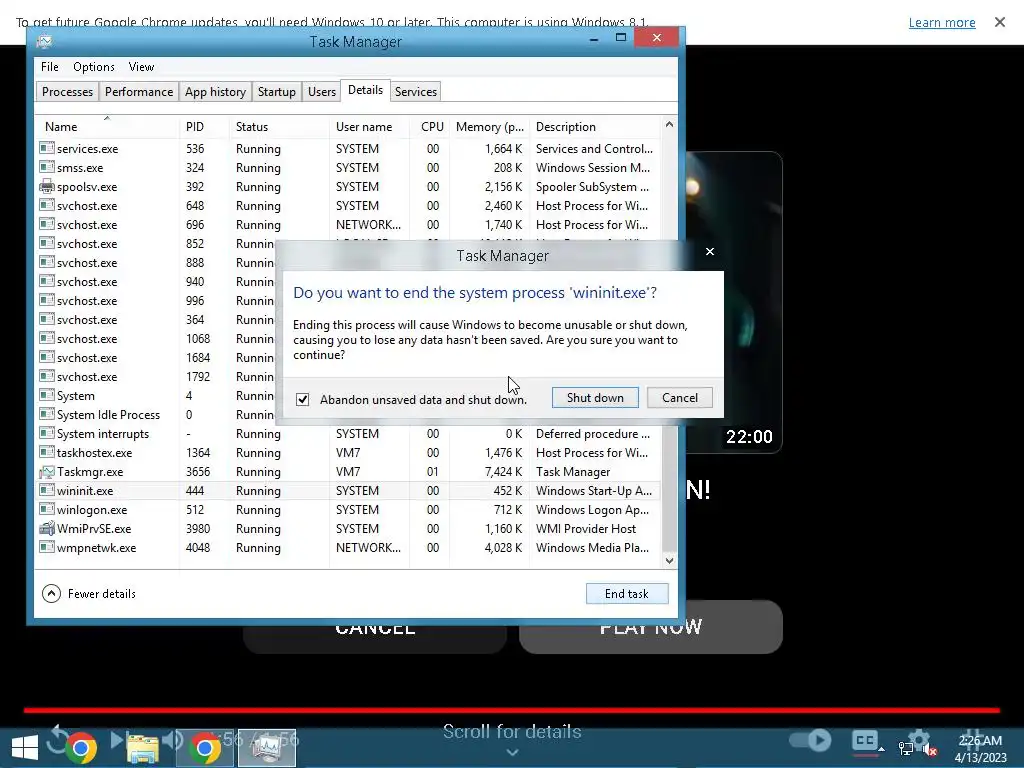Click Cancel in the wininit.exe dialog
This screenshot has width=1024, height=768.
point(680,398)
